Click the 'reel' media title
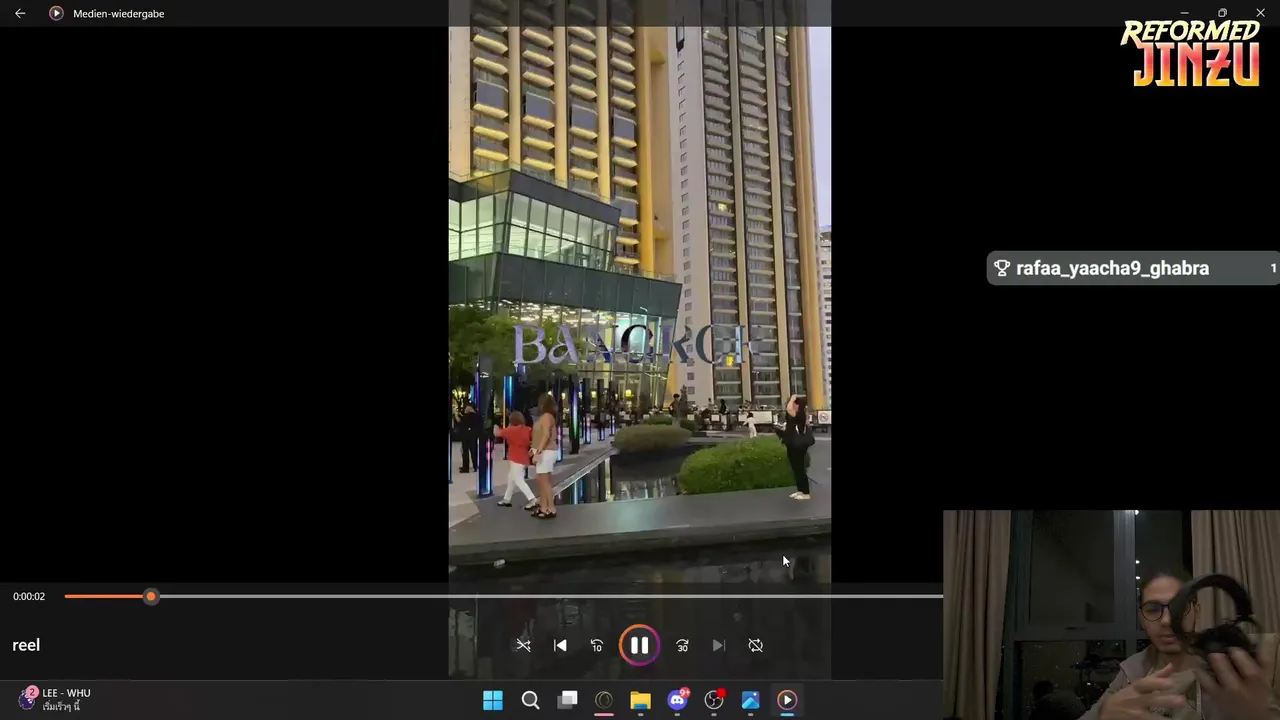1280x720 pixels. pyautogui.click(x=26, y=645)
